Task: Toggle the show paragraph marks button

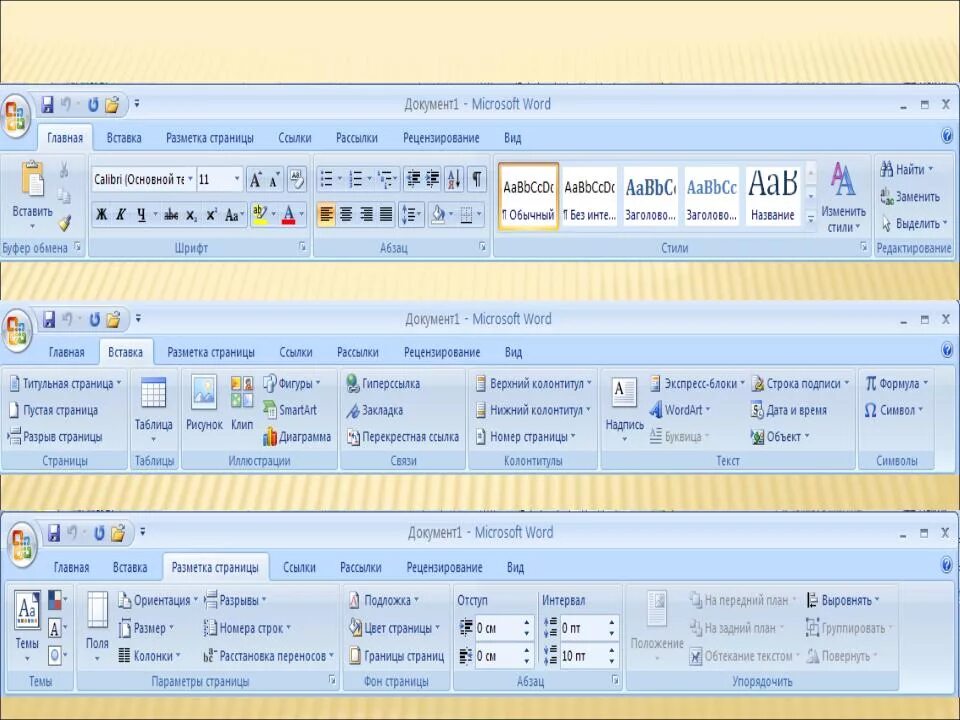Action: [476, 179]
